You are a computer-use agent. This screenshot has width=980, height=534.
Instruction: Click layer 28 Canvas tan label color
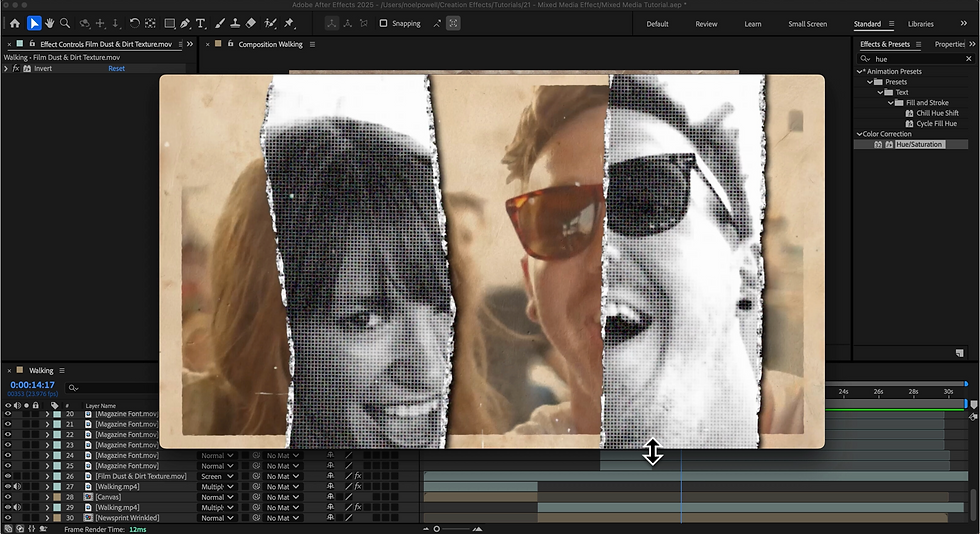tap(57, 497)
